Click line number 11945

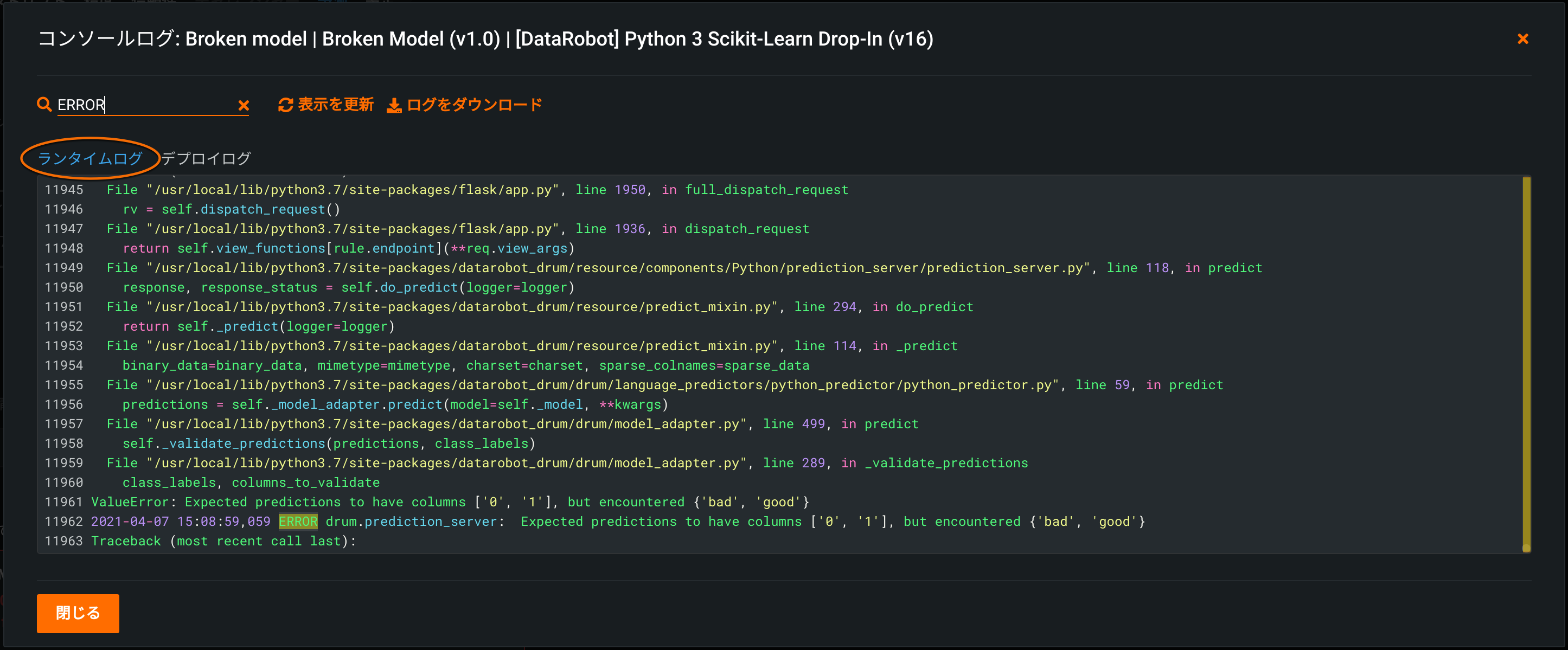coord(64,190)
